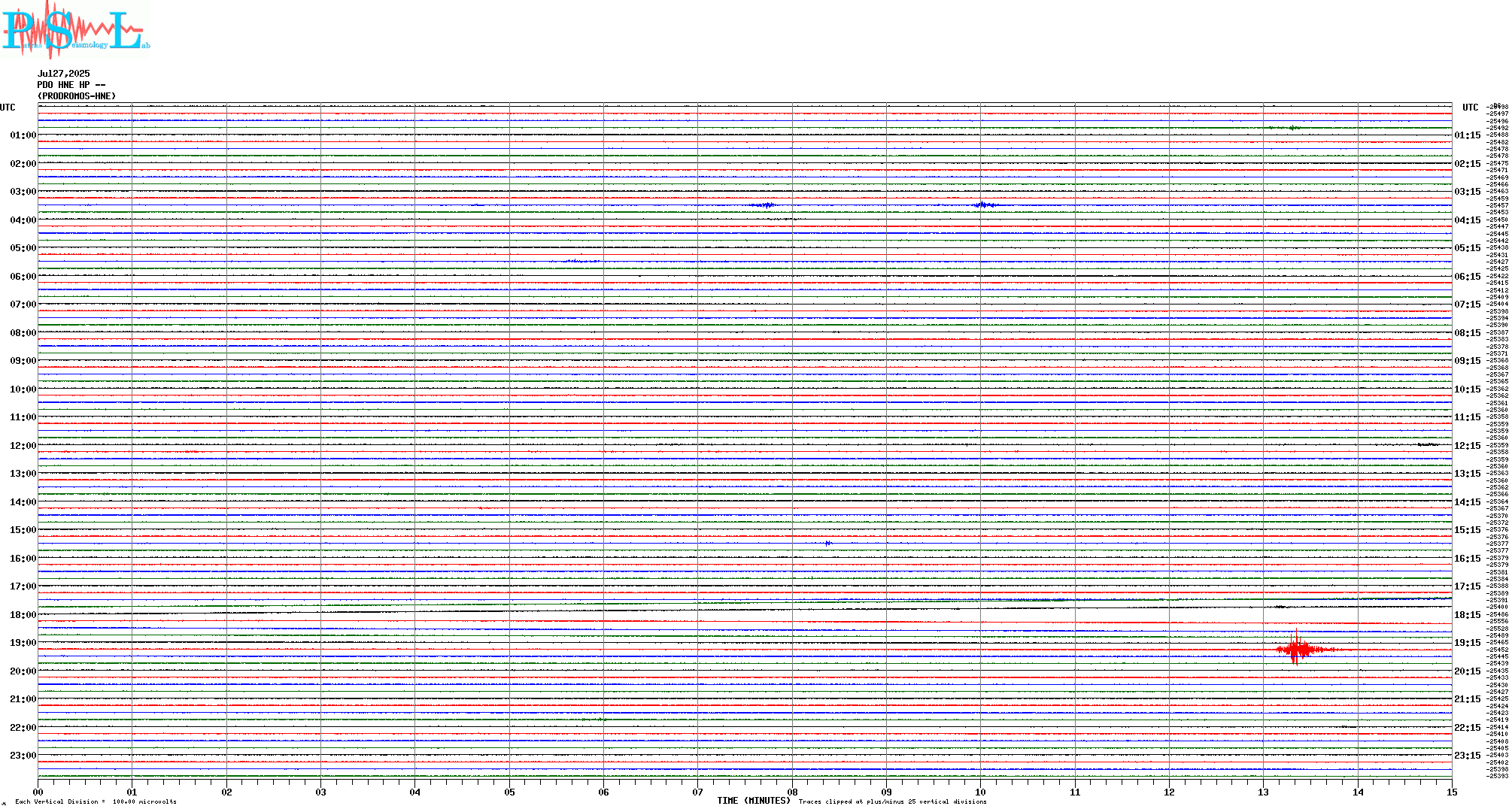Click the 09:00 hour label on the left
Viewport: 1512px width, 812px height.
[x=23, y=361]
